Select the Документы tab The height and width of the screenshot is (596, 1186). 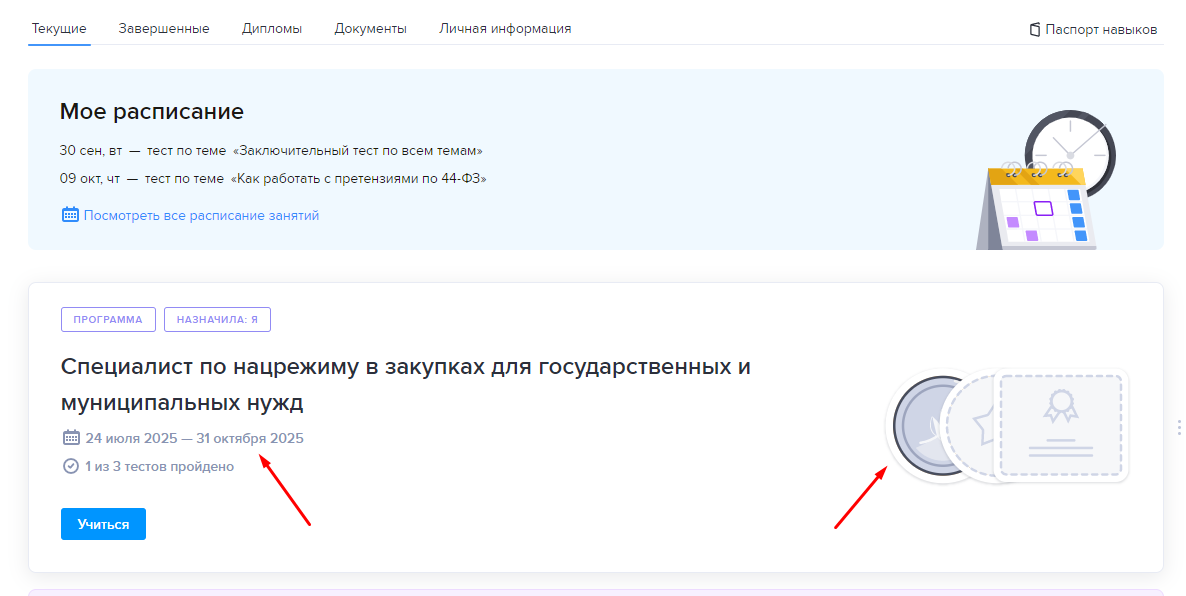(x=370, y=29)
